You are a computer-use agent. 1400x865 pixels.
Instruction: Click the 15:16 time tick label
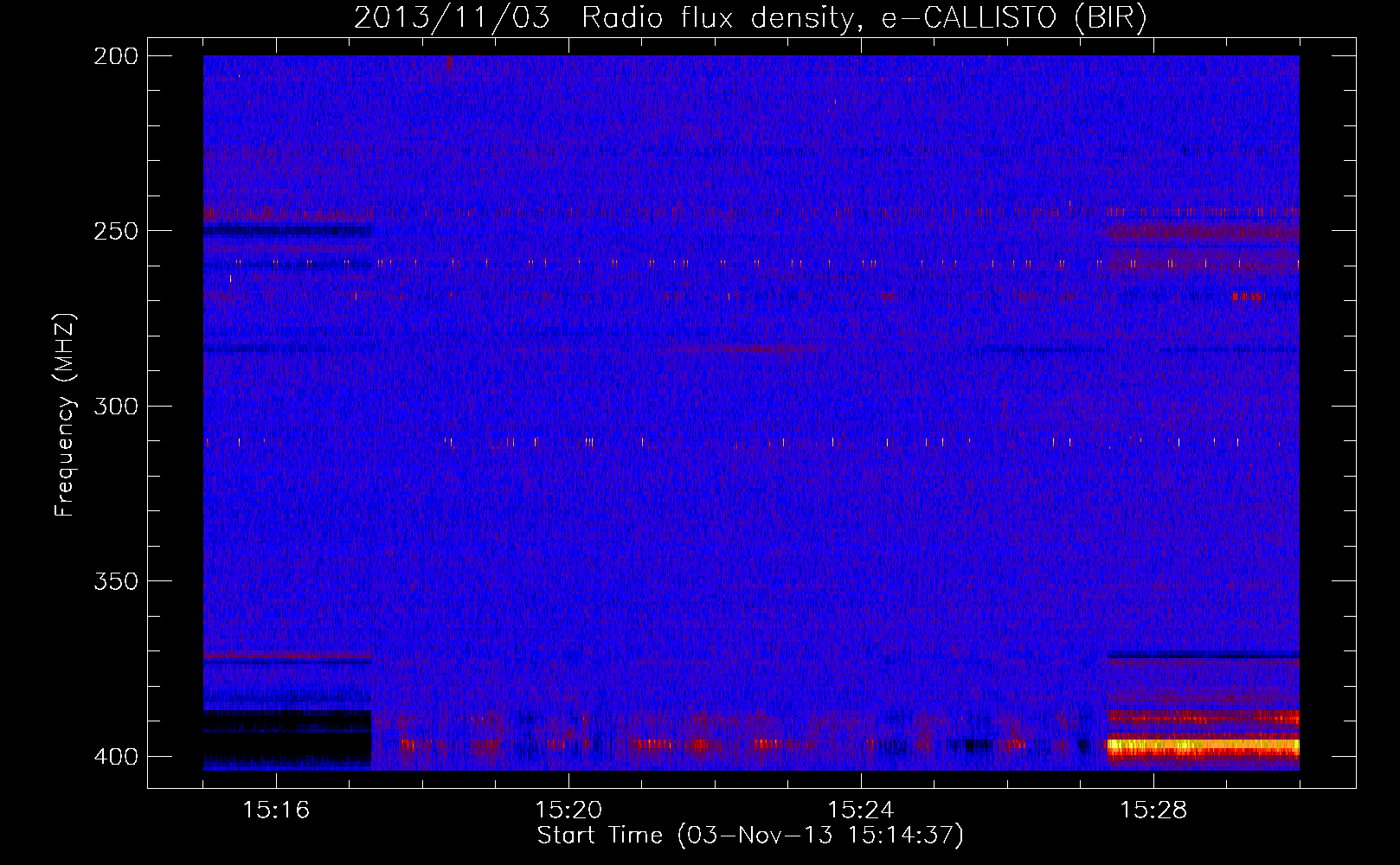[x=276, y=810]
